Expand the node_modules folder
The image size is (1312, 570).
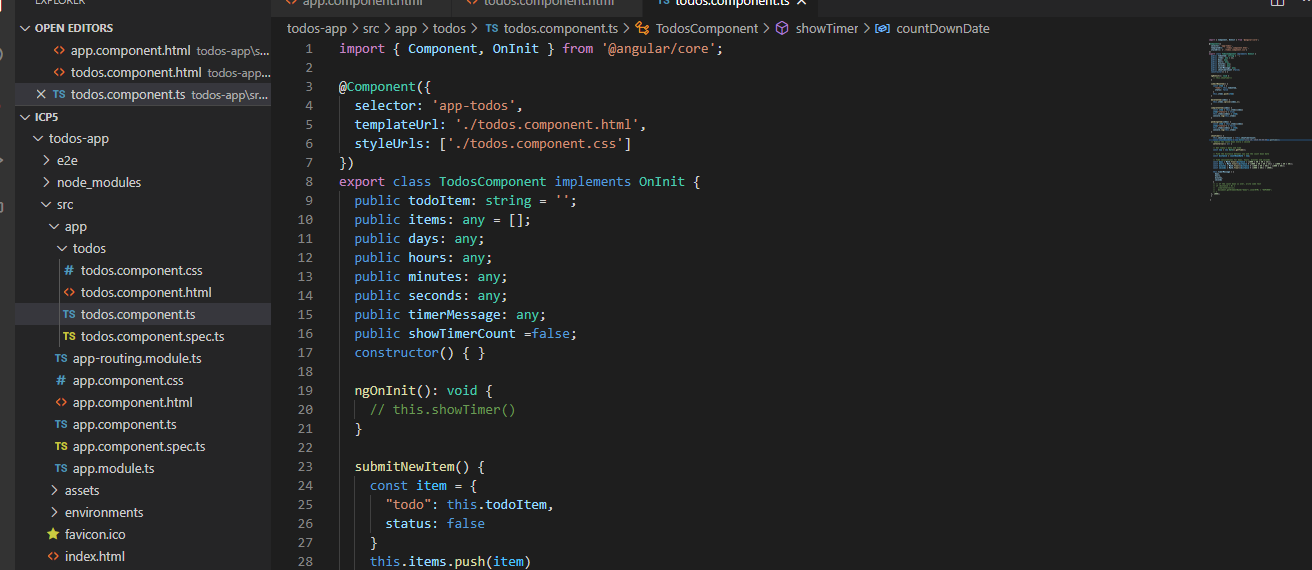tap(47, 182)
